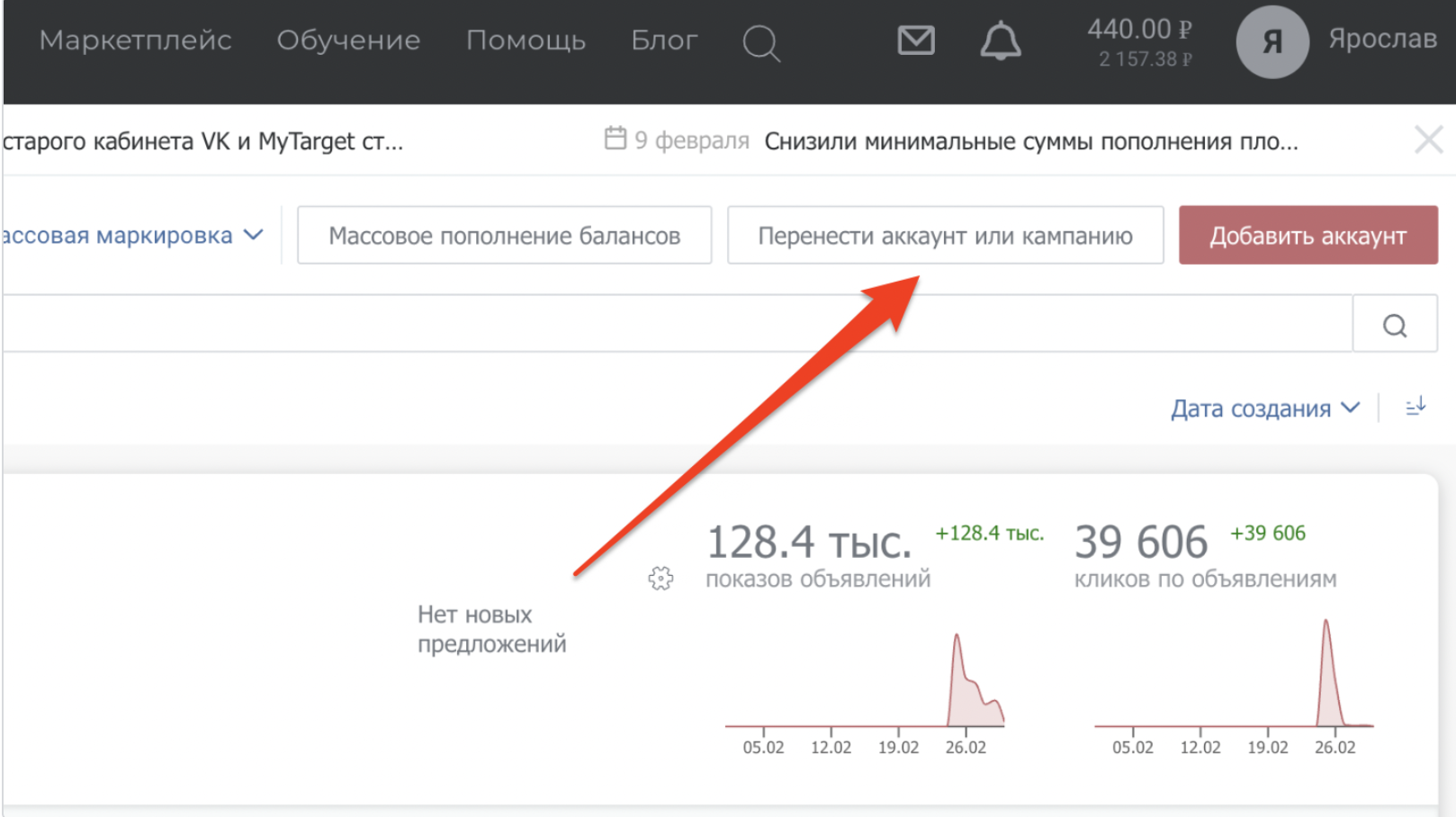This screenshot has height=817, width=1456.
Task: Open the Помощь section
Action: (x=526, y=40)
